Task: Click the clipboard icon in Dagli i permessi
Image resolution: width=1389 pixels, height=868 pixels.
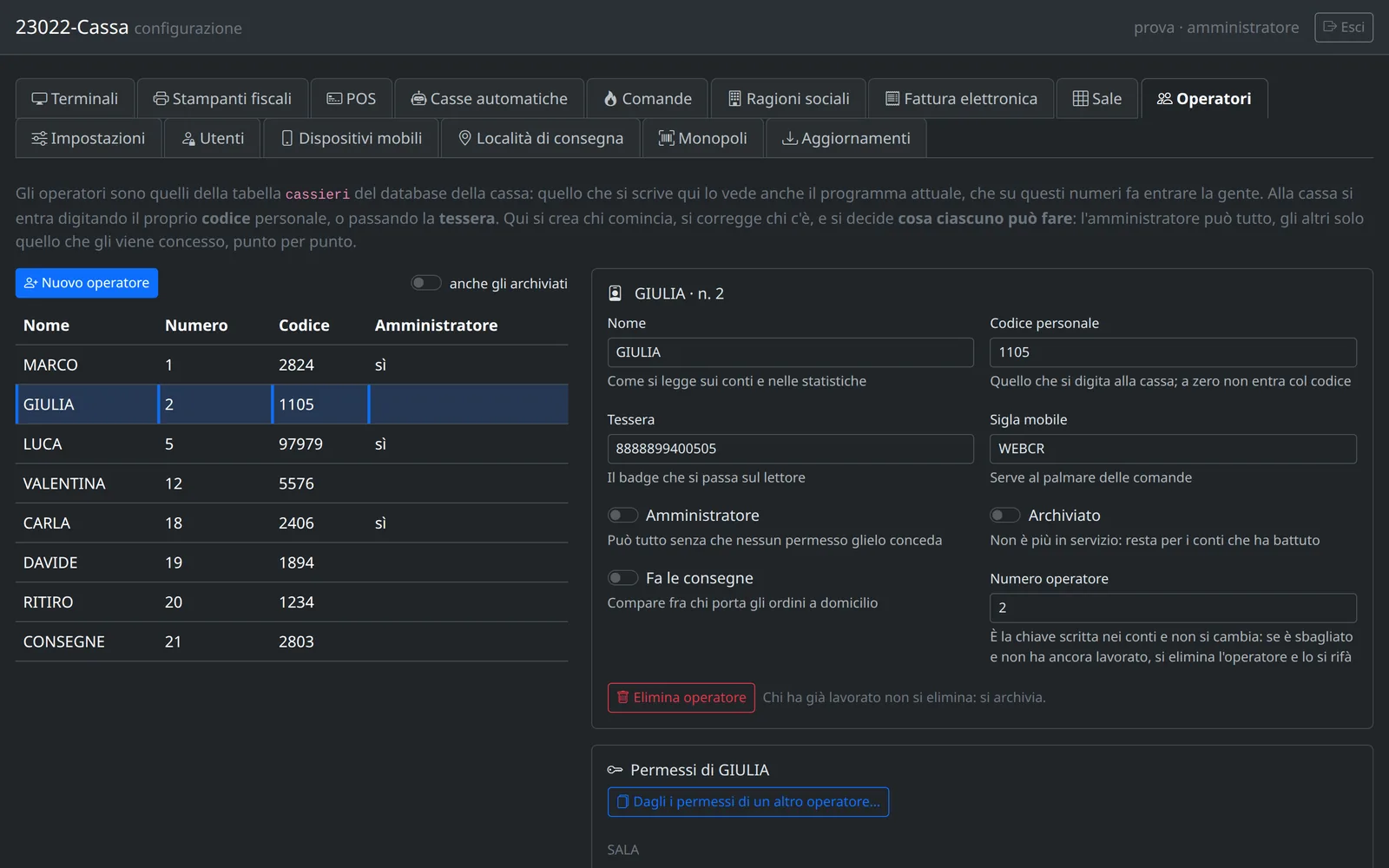Action: pyautogui.click(x=622, y=802)
